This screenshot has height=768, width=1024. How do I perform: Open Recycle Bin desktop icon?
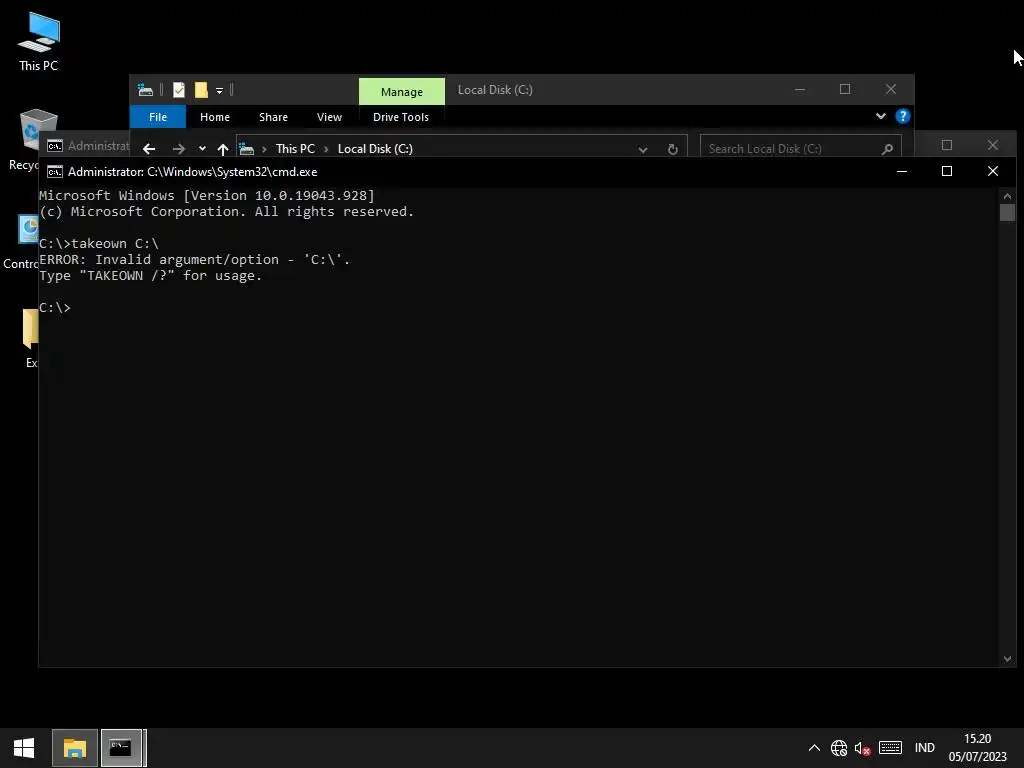point(25,139)
